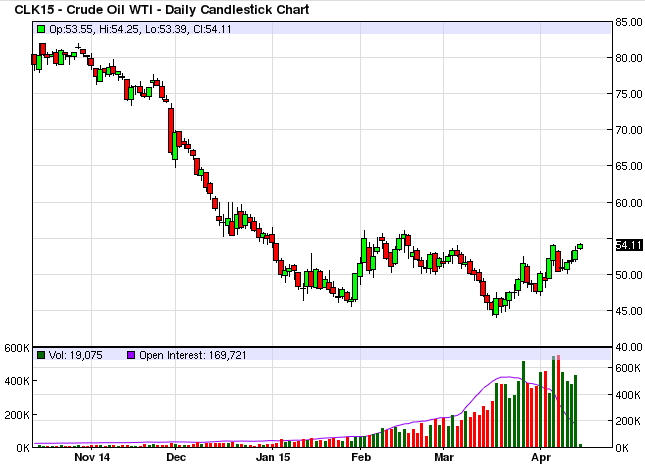The image size is (645, 467).
Task: Click the 40.00 price axis label
Action: (x=629, y=347)
